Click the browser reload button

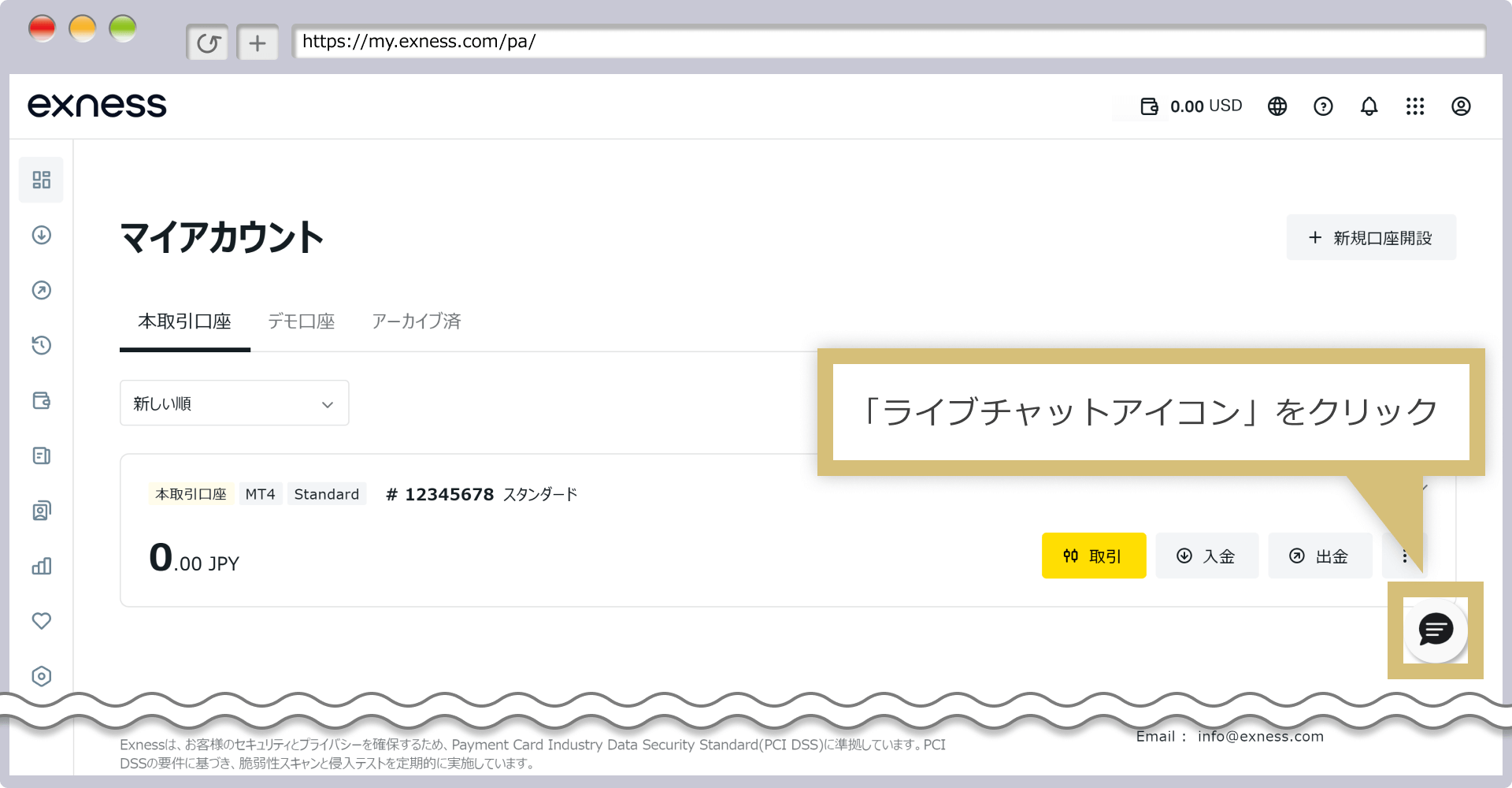pyautogui.click(x=208, y=43)
